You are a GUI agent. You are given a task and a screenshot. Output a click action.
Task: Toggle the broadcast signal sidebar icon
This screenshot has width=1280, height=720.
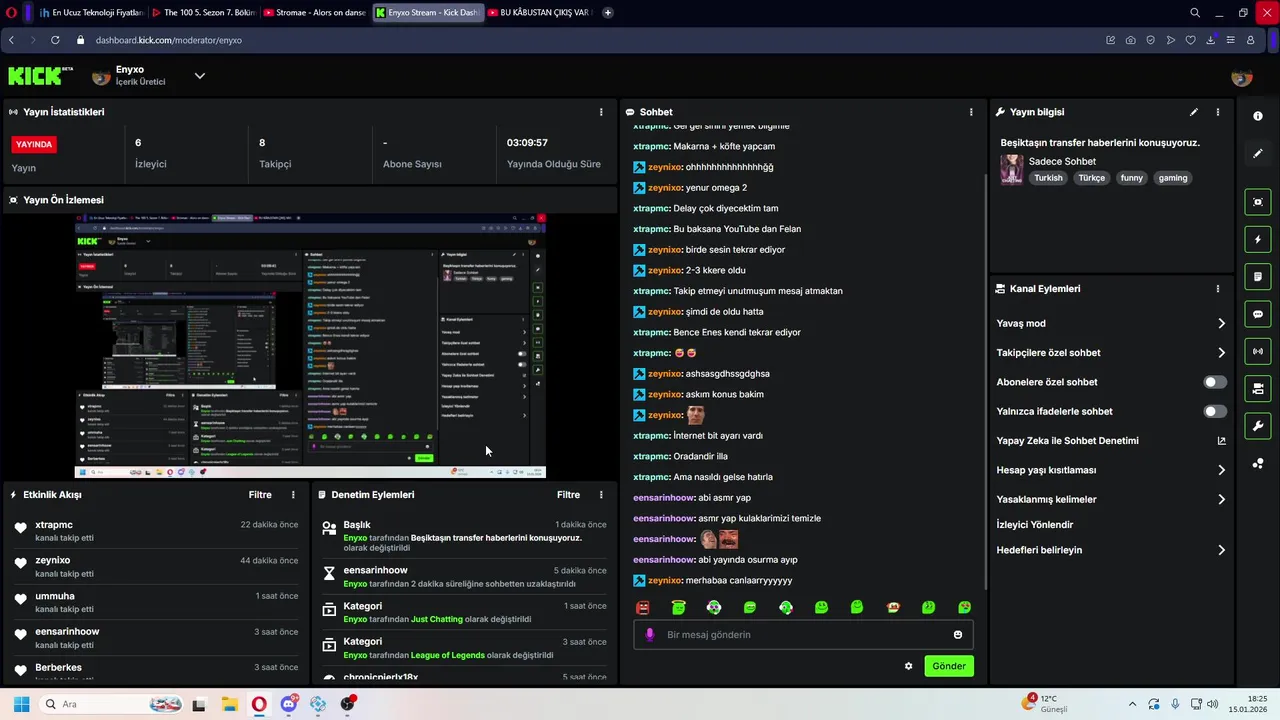(1258, 351)
